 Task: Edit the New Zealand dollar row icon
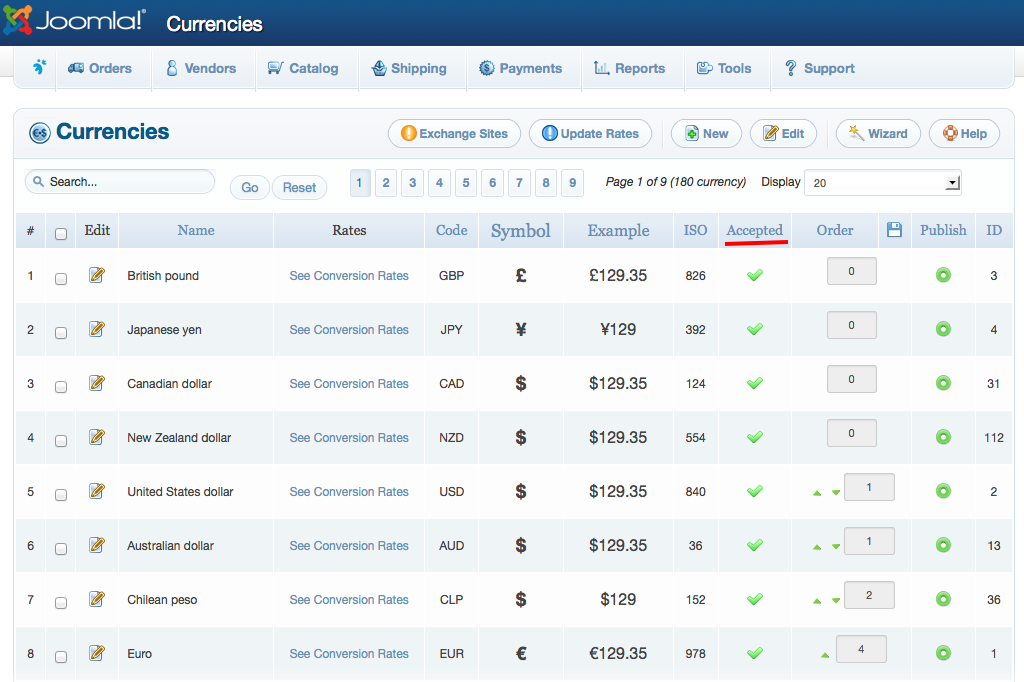(97, 436)
